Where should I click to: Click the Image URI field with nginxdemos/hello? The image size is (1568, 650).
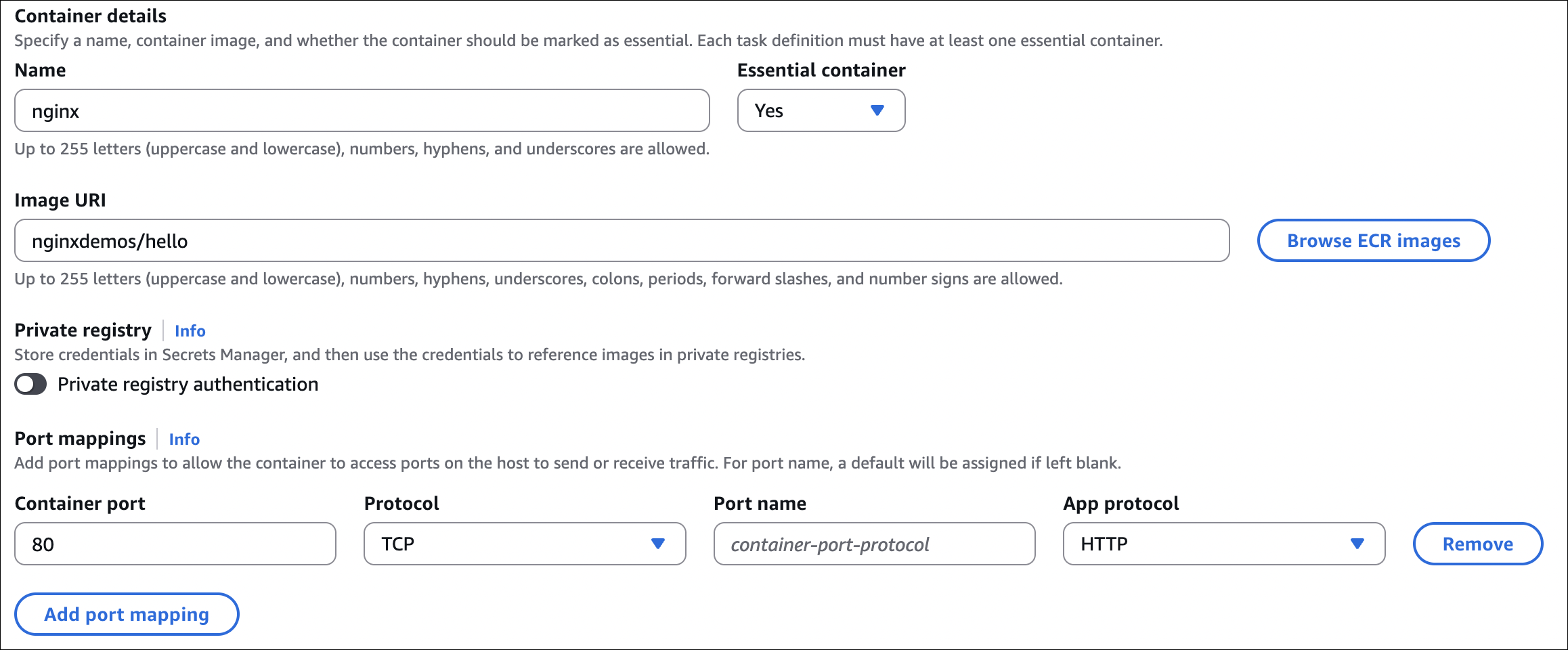tap(622, 240)
